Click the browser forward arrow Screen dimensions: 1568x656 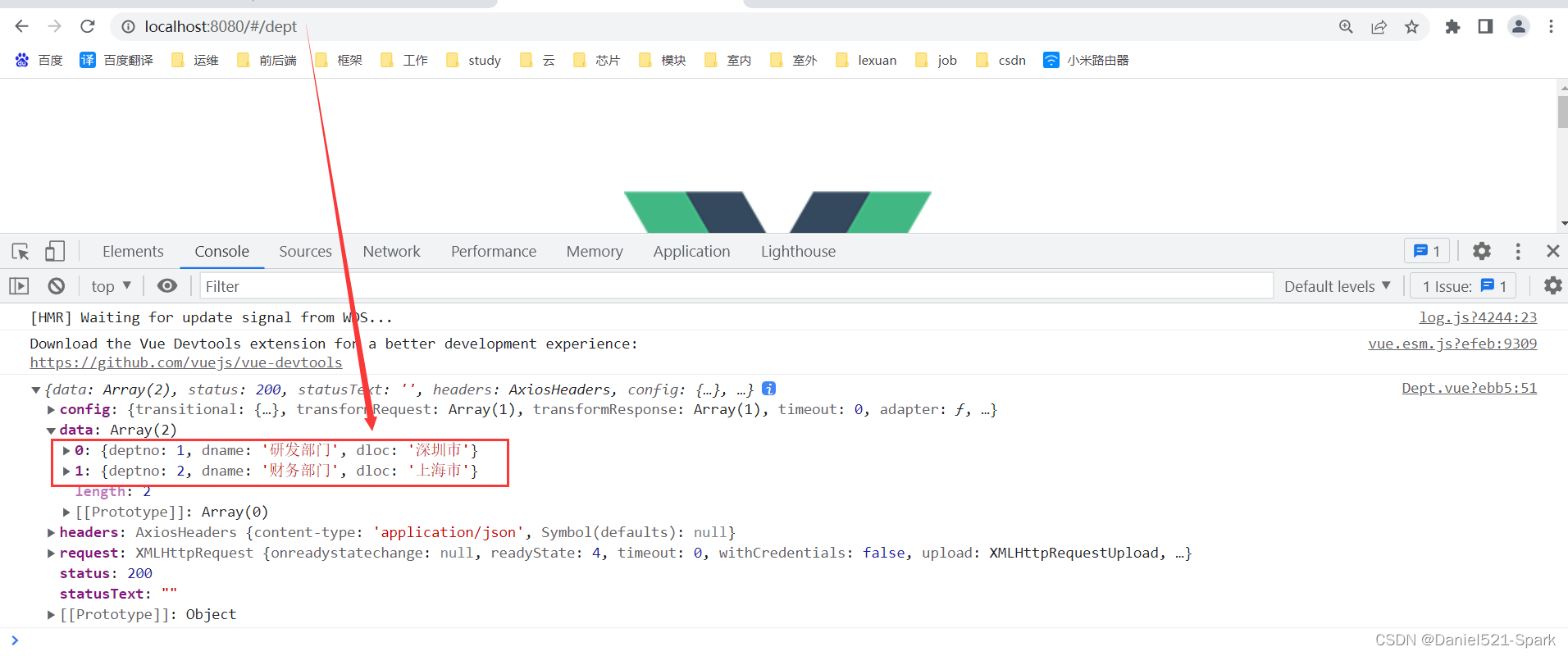coord(55,26)
